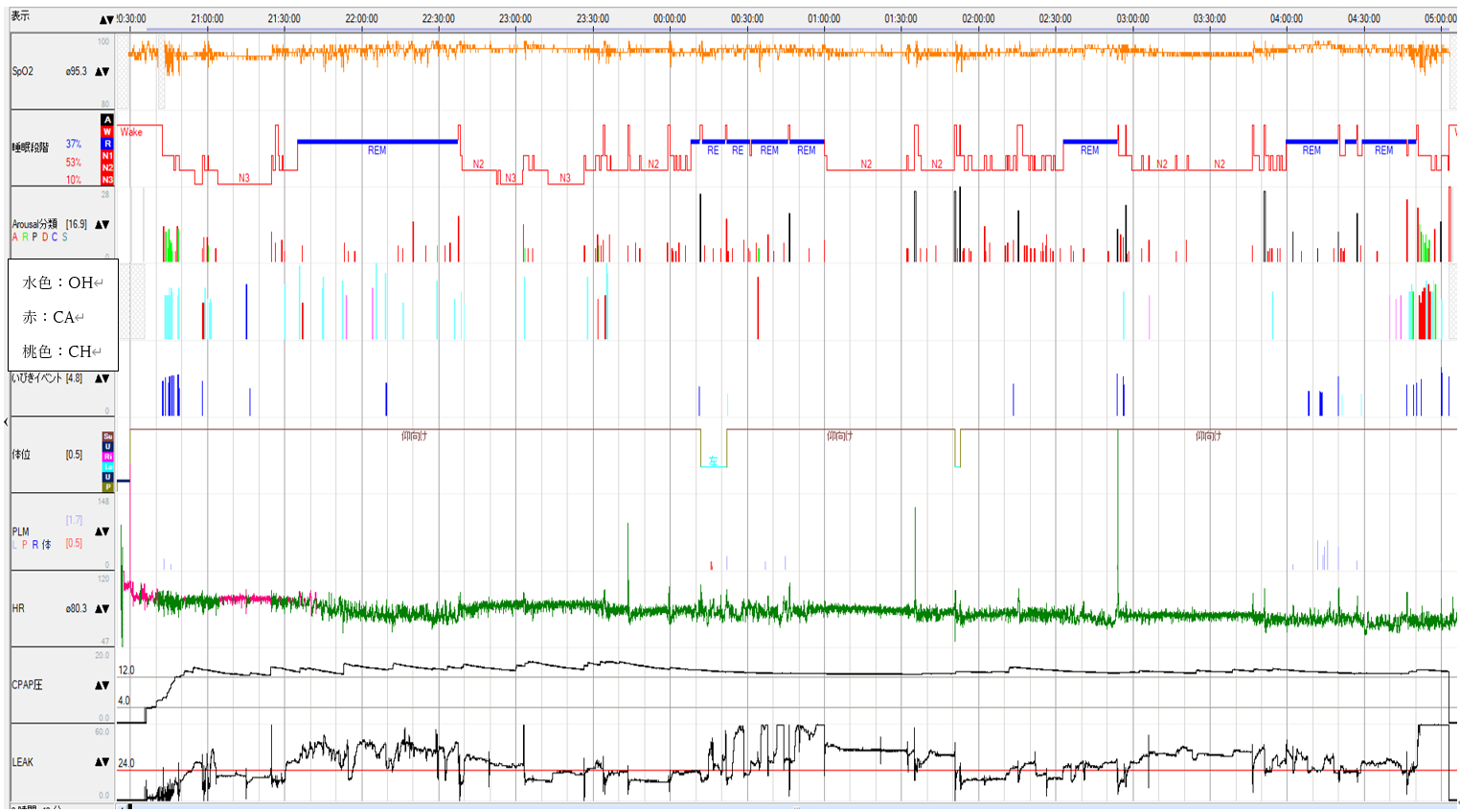Jump to 00:00:00 on time axis

click(x=670, y=19)
